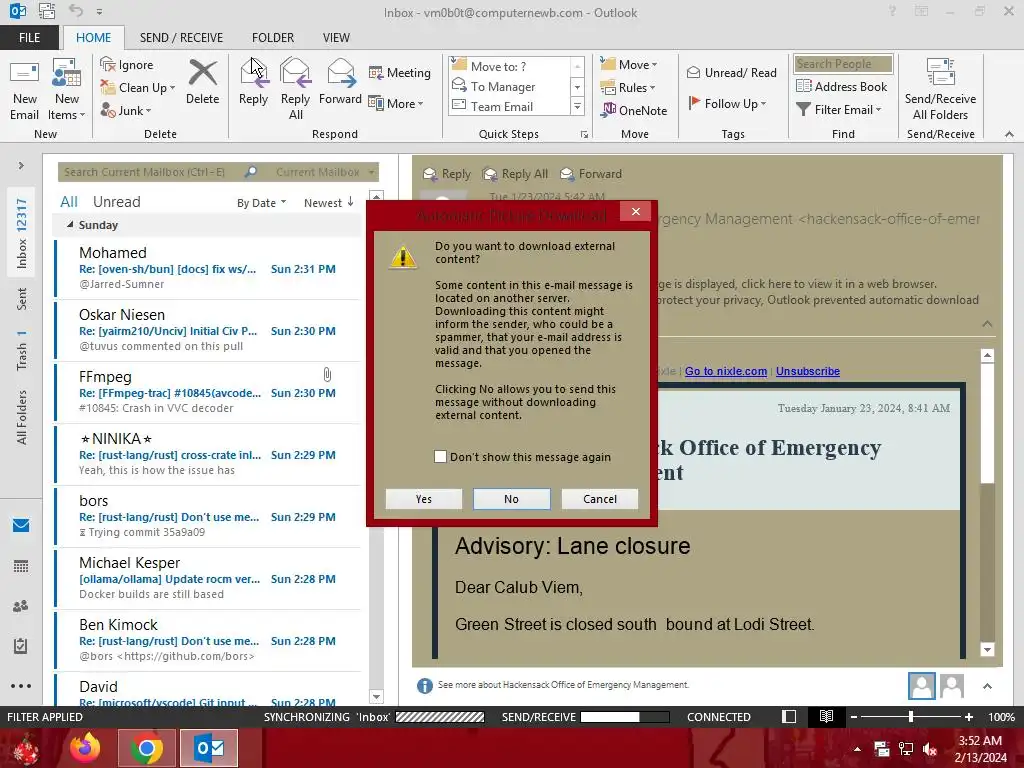Switch to the VIEW tab
Screen dimensions: 1024x768
pyautogui.click(x=336, y=37)
